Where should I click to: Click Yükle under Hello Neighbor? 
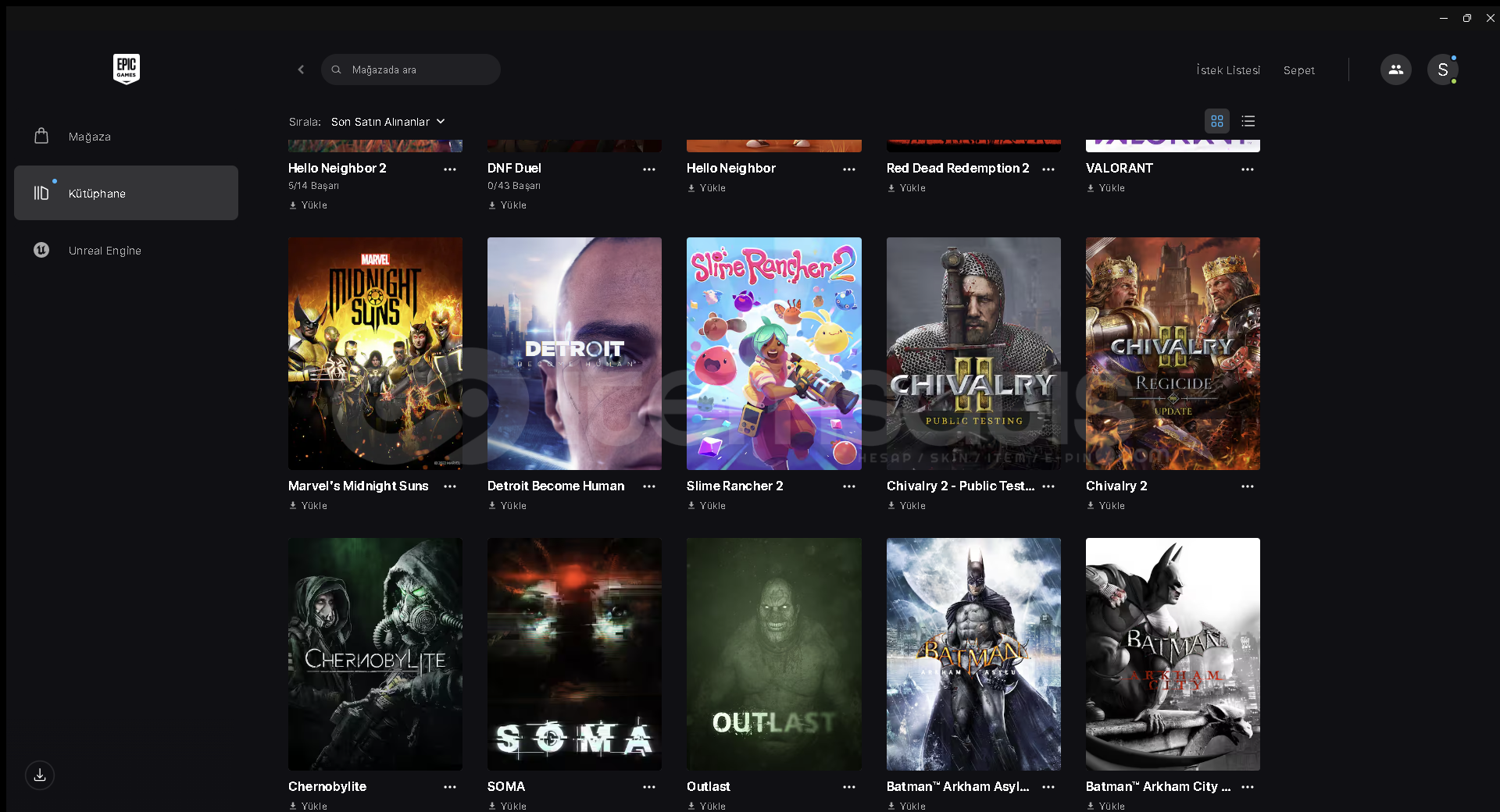click(x=706, y=188)
